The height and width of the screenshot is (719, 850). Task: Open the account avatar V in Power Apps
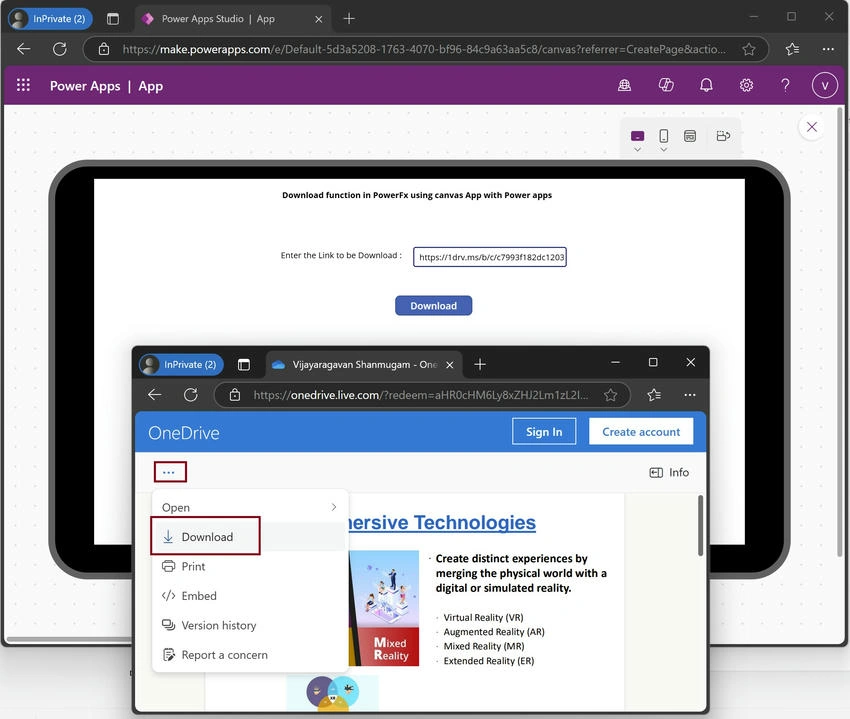pos(825,85)
